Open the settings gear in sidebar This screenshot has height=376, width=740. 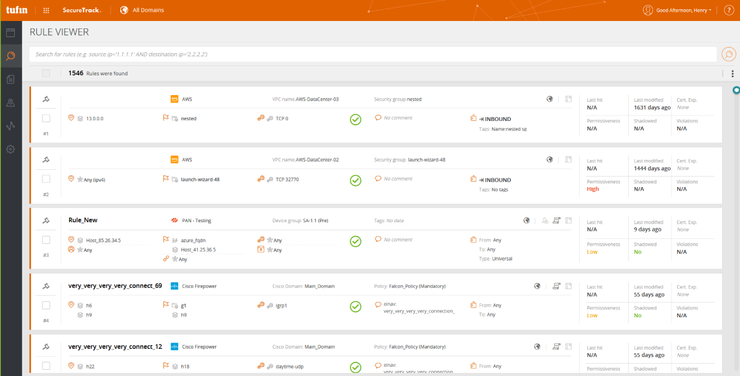coord(10,149)
